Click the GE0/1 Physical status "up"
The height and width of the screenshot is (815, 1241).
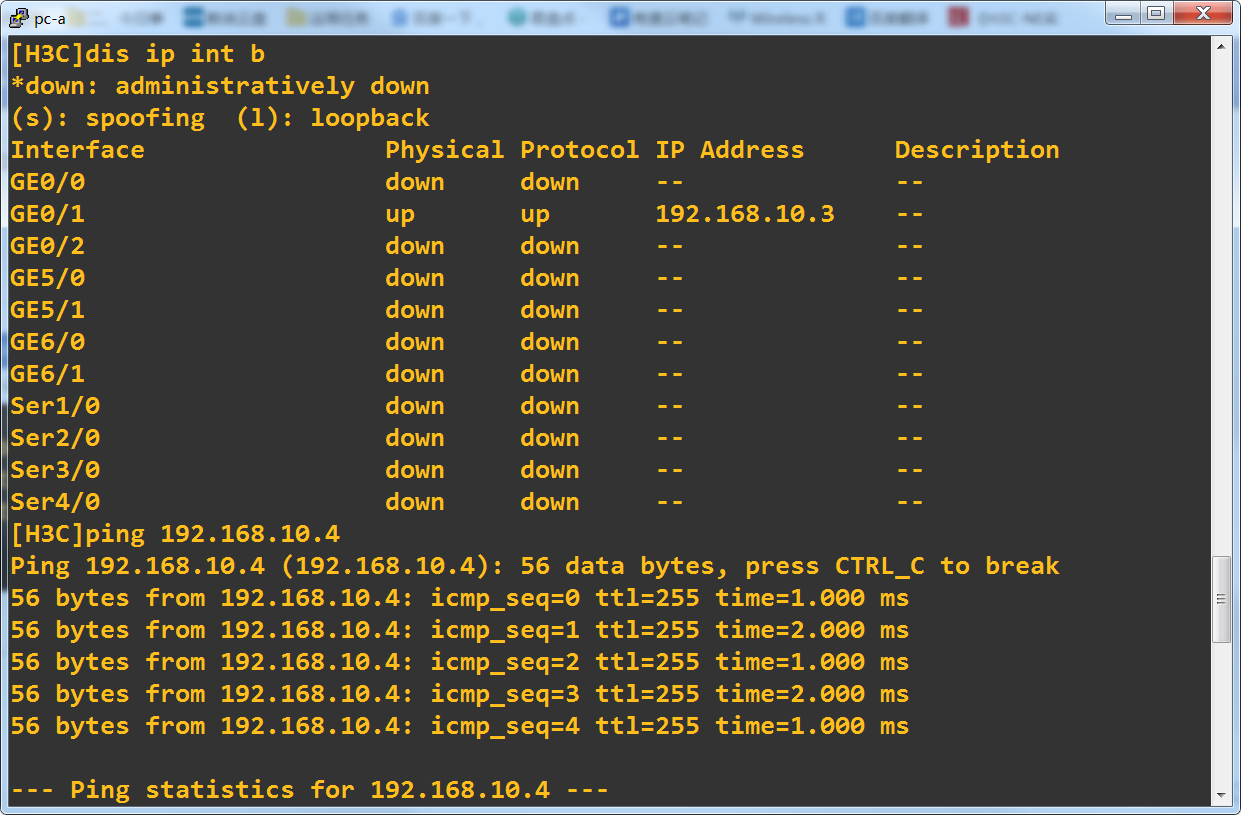click(x=400, y=214)
